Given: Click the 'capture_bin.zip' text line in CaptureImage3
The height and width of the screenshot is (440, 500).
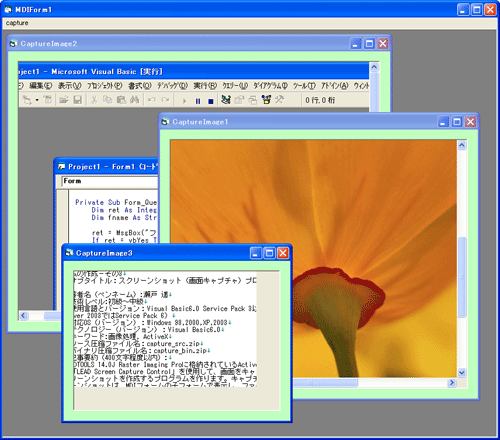Looking at the screenshot, I should (142, 351).
